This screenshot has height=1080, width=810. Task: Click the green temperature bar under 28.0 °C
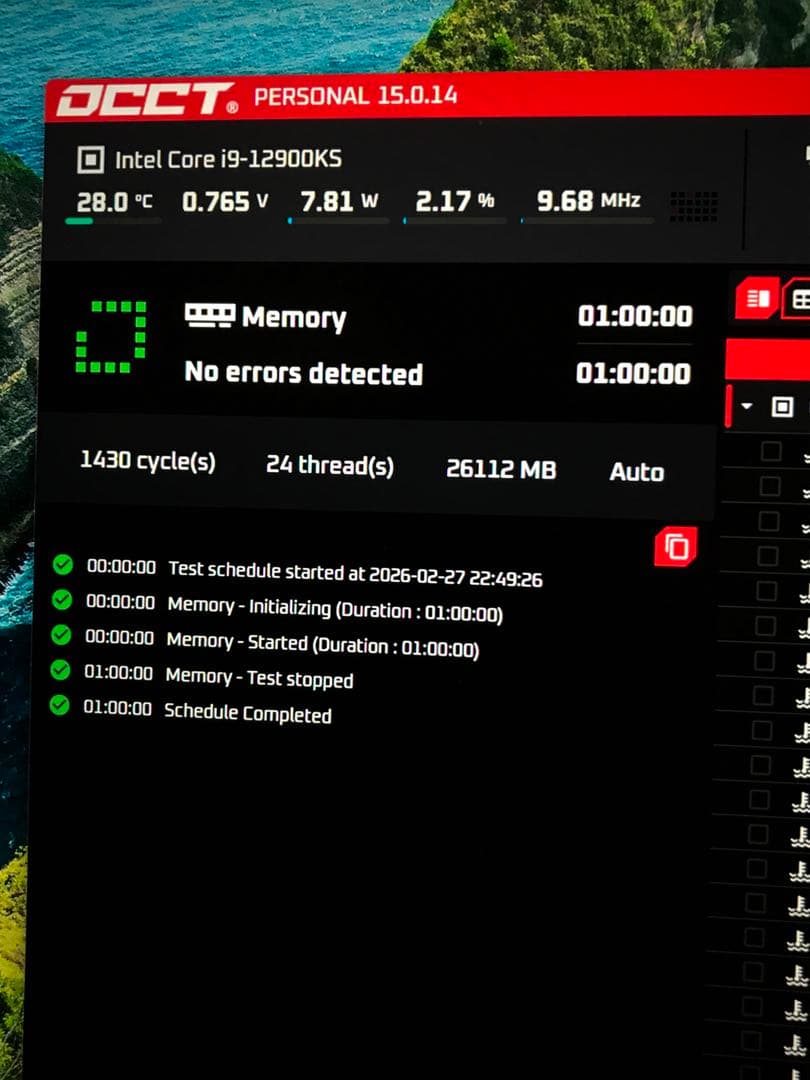click(113, 221)
